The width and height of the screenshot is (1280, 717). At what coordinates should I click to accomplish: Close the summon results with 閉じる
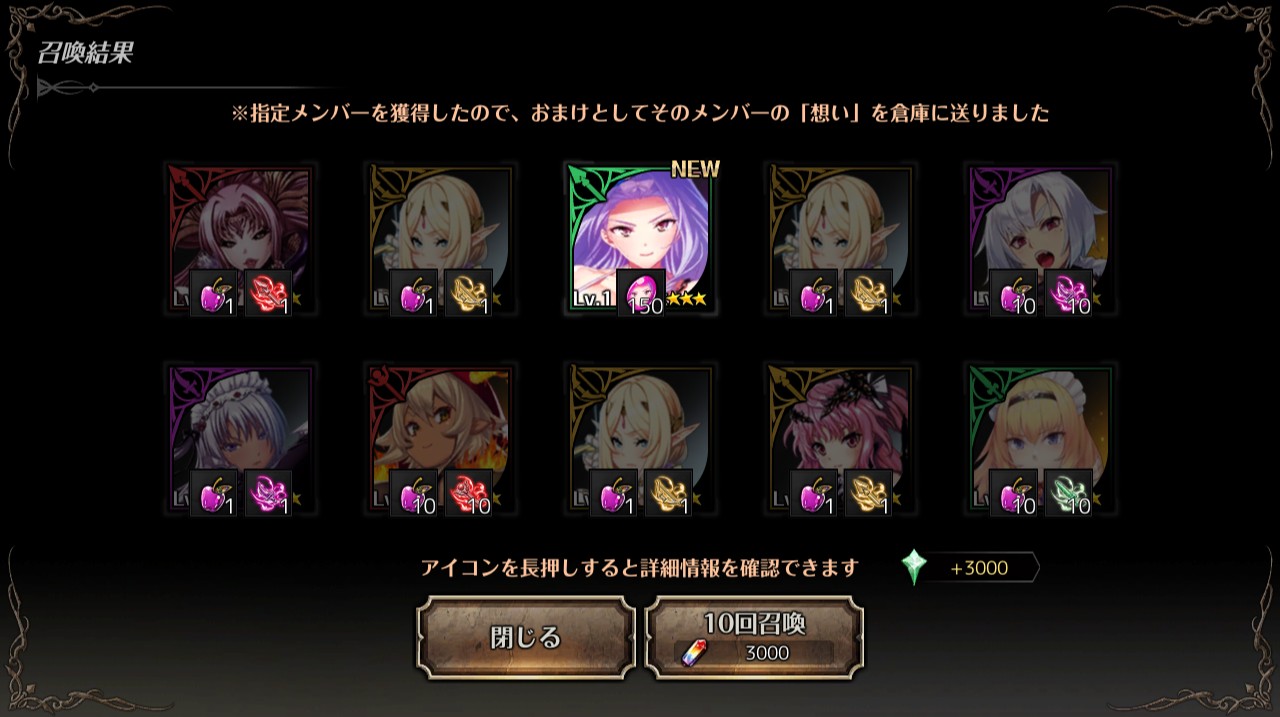click(526, 638)
